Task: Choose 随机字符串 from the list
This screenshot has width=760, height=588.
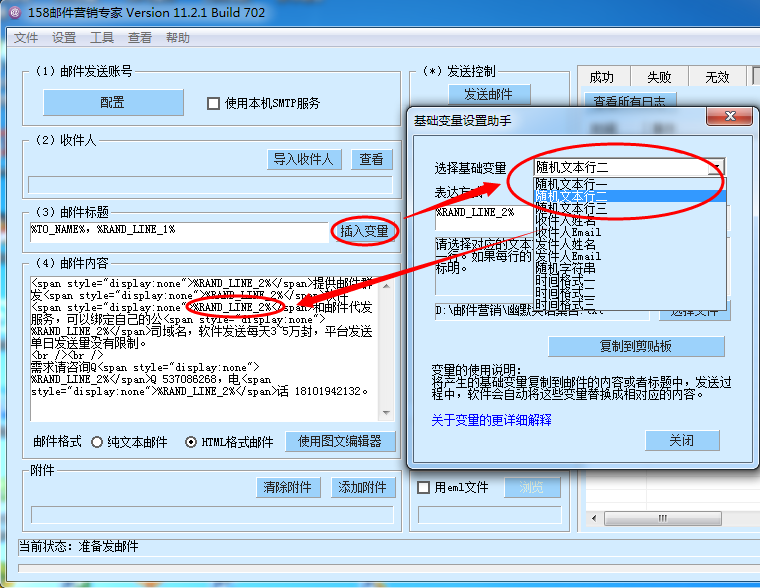Action: pyautogui.click(x=630, y=269)
